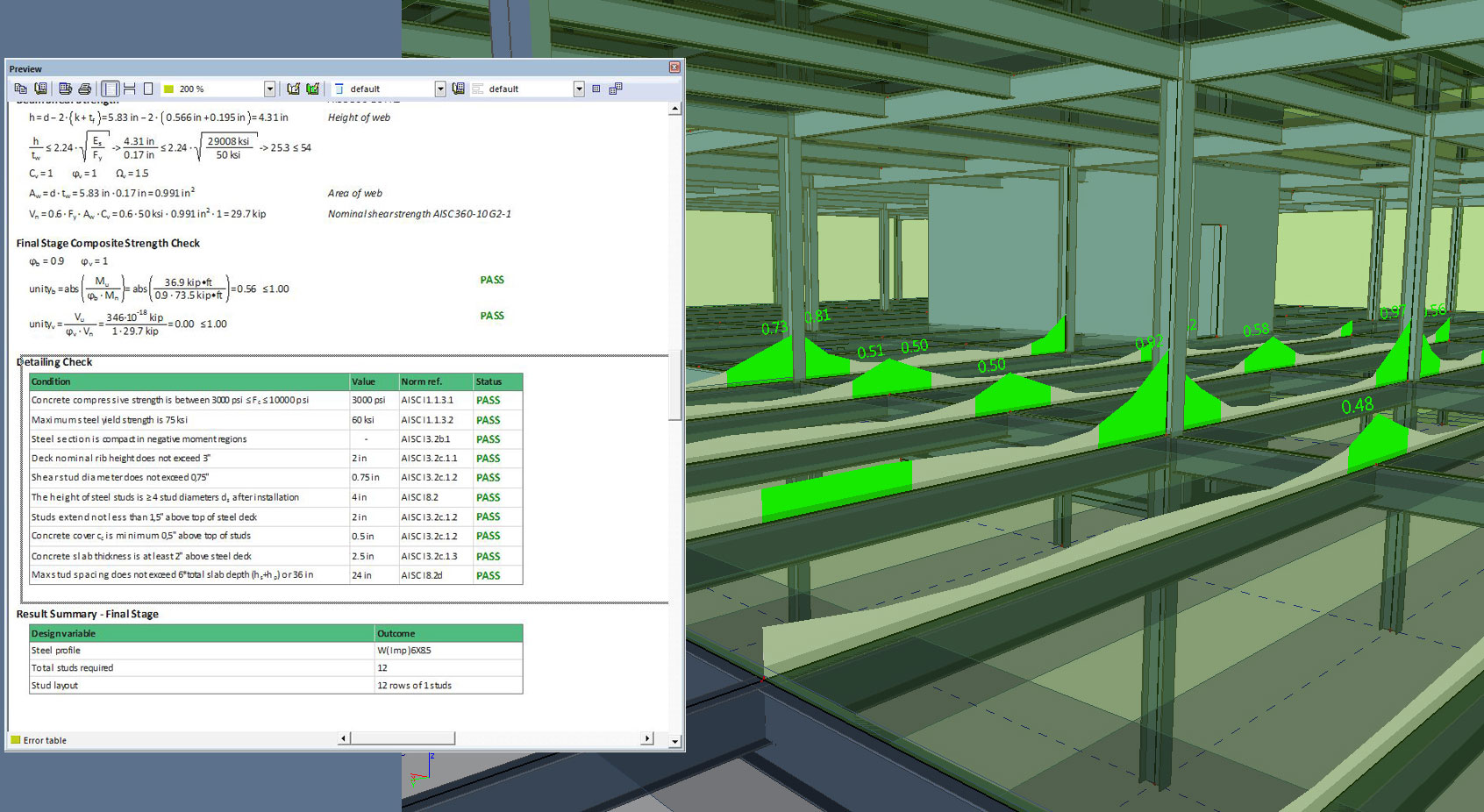Image resolution: width=1484 pixels, height=812 pixels.
Task: Click the document icon right of first default dropdown
Action: (x=458, y=89)
